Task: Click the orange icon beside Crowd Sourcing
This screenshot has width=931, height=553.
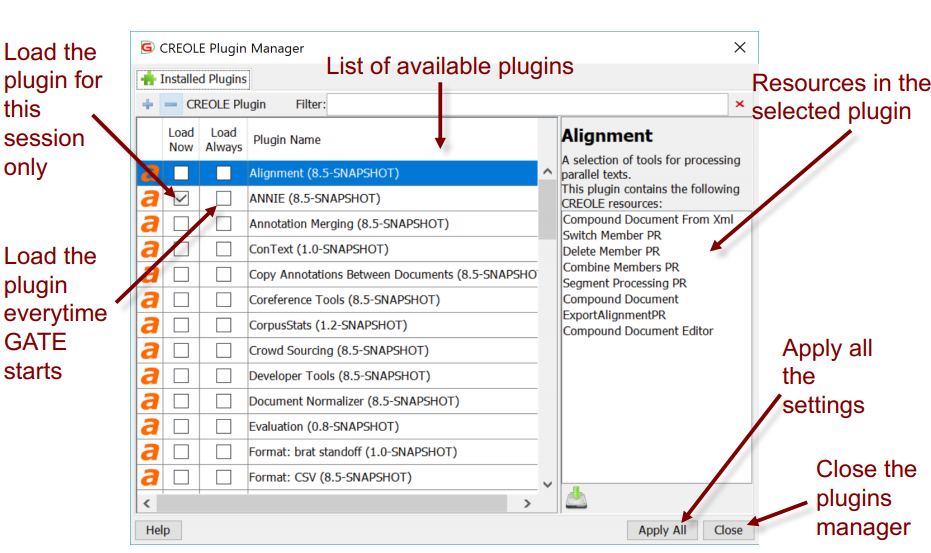Action: (150, 350)
